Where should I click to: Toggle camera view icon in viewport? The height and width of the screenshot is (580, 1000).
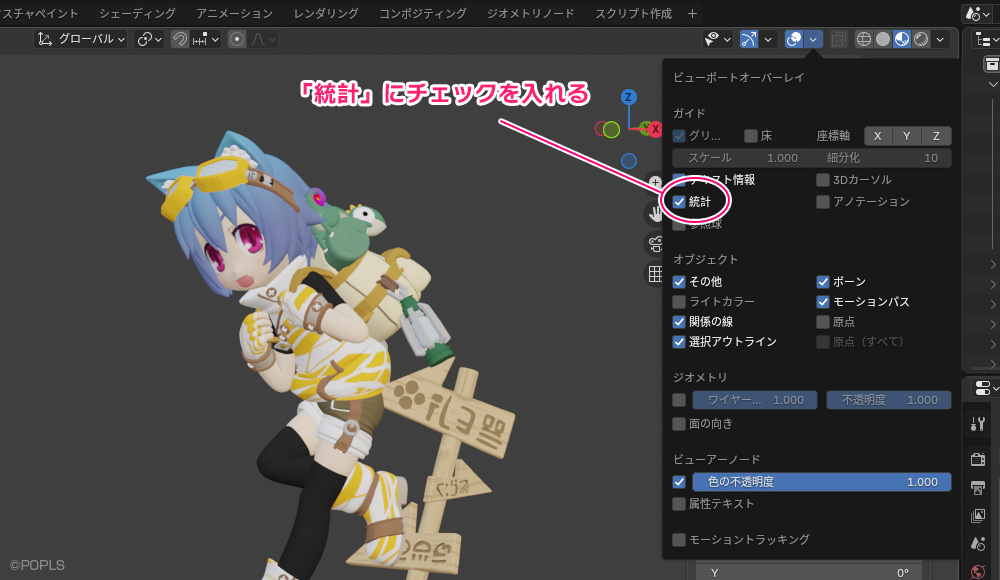pyautogui.click(x=655, y=244)
